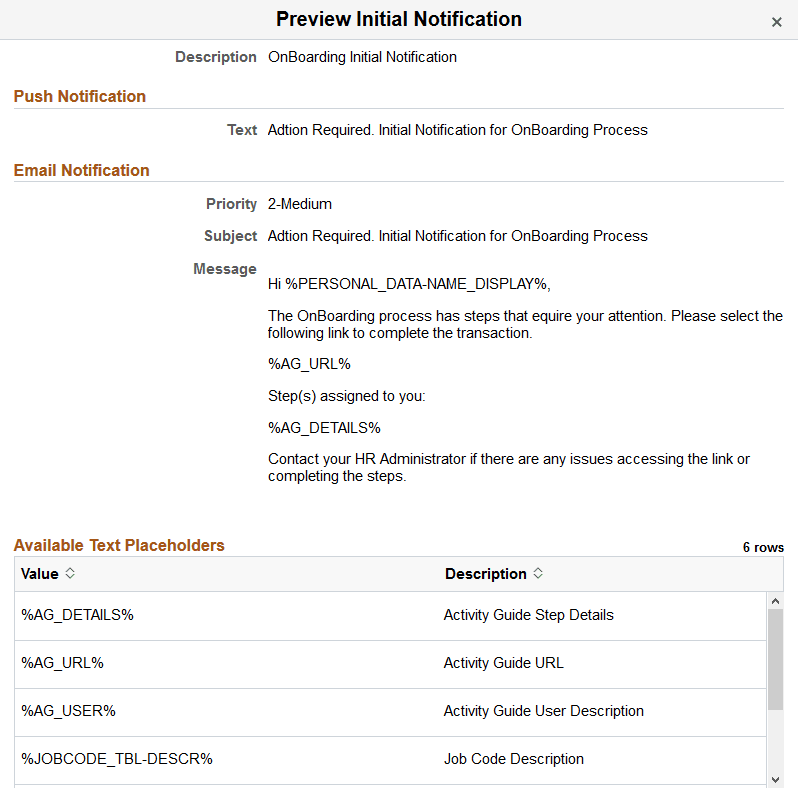
Task: Click the 2-Medium priority value
Action: pos(300,204)
